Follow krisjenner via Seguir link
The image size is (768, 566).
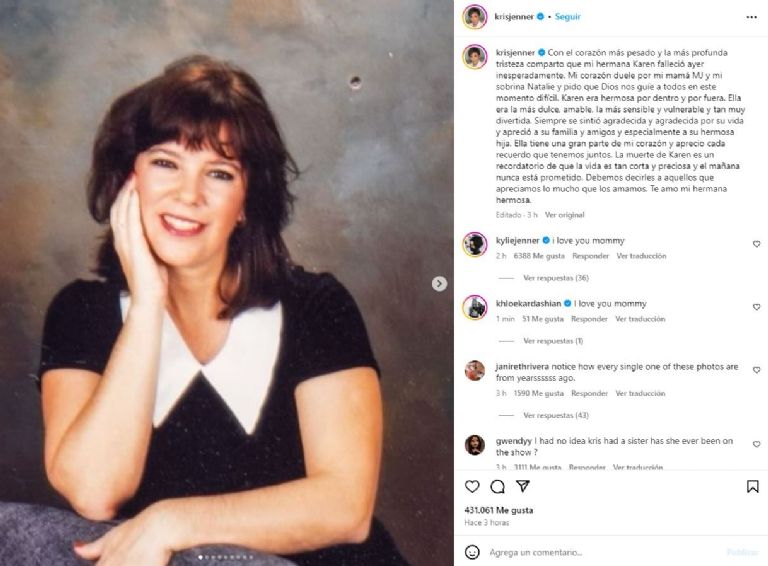pos(567,17)
